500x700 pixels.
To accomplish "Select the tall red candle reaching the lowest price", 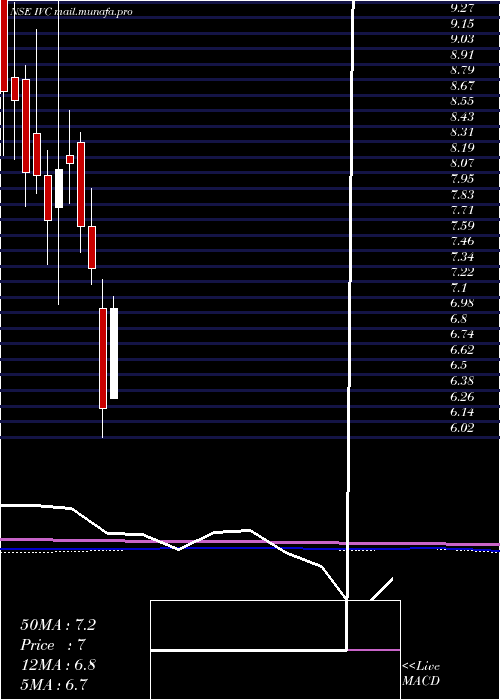I will 103,358.
